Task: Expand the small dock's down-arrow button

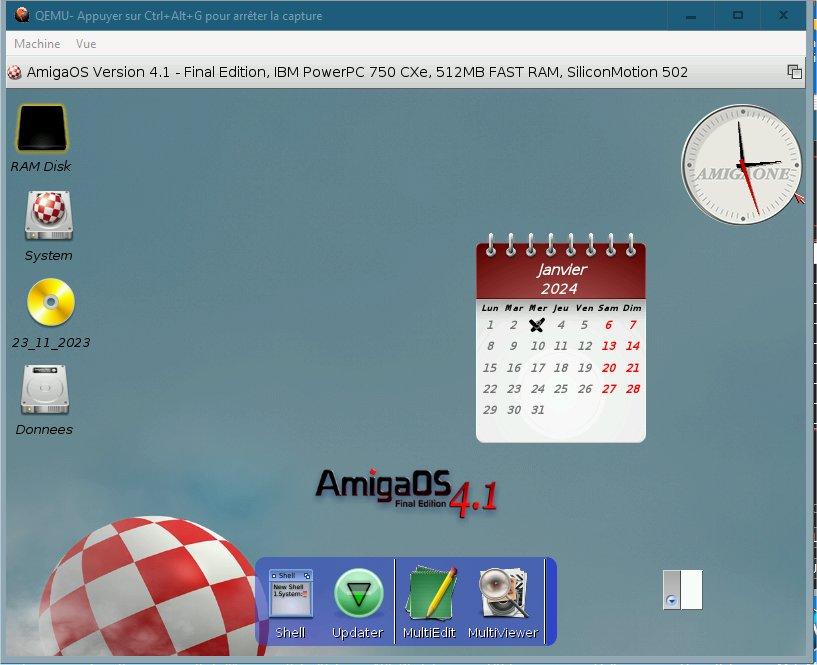Action: [x=672, y=601]
